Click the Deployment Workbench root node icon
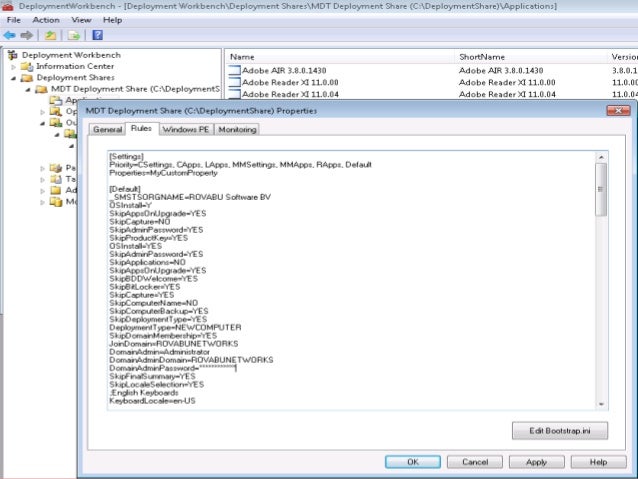 tap(13, 55)
